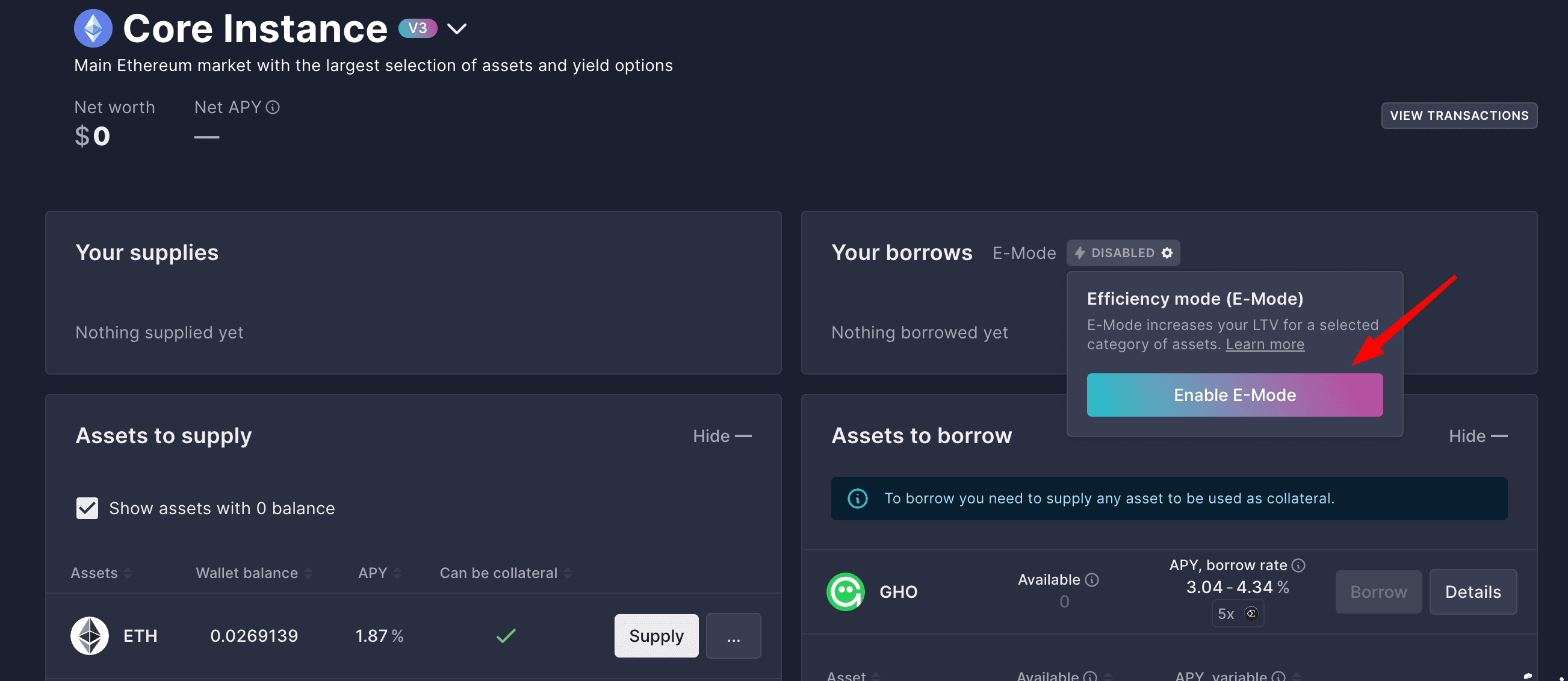This screenshot has width=1568, height=681.
Task: Open the Learn more link in E-Mode popup
Action: pos(1265,345)
